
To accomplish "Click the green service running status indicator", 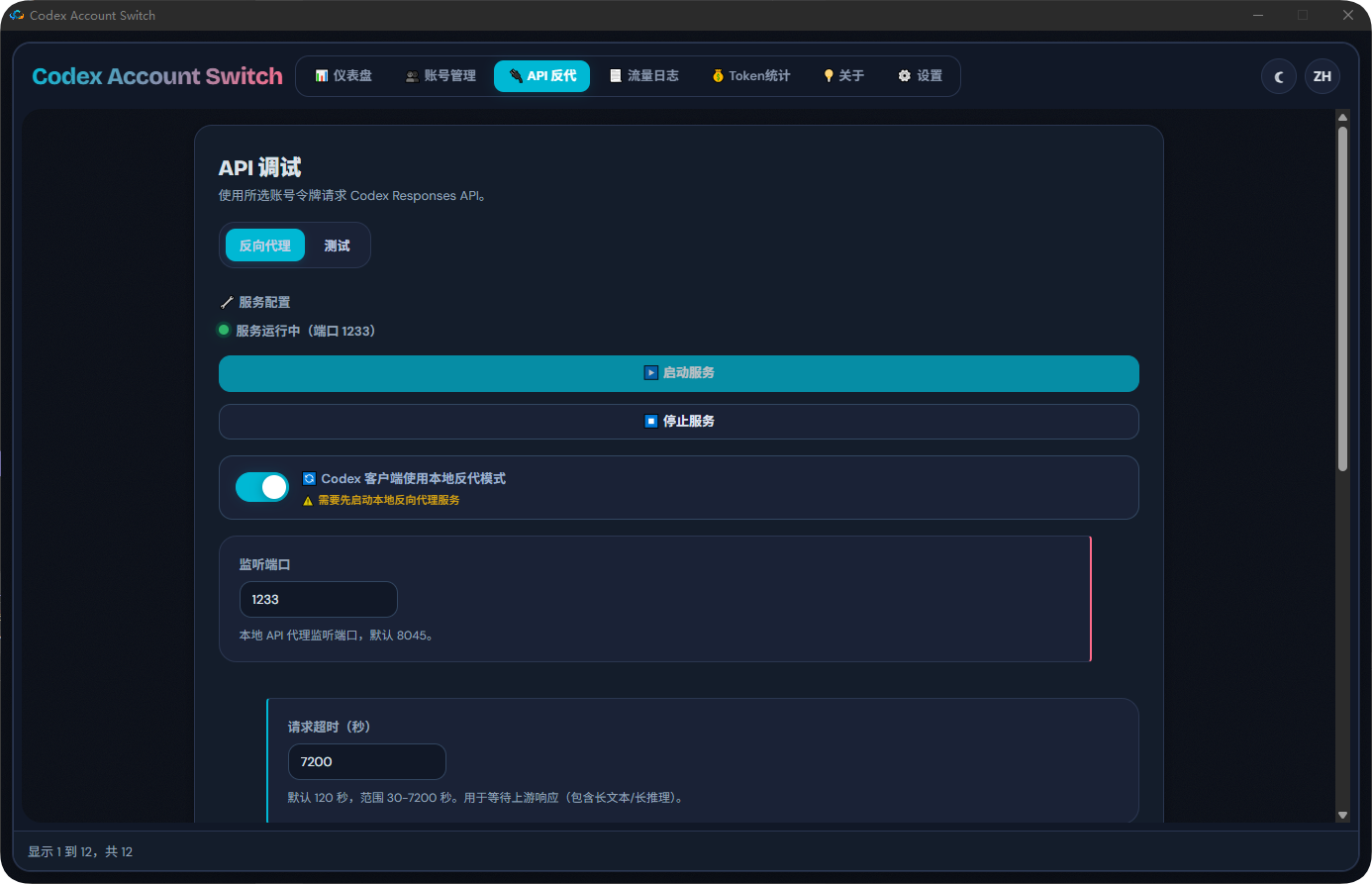I will point(223,330).
